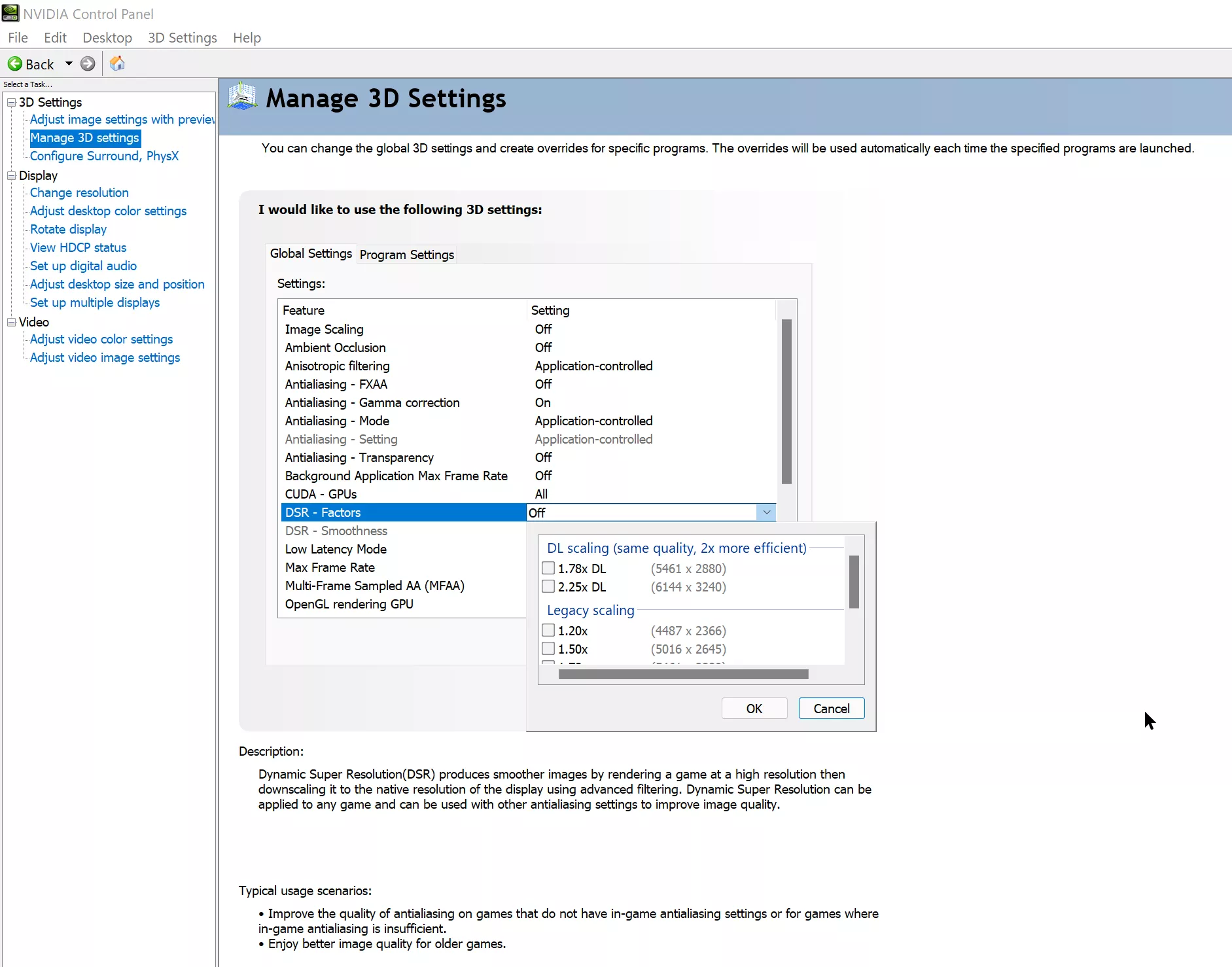Open the Back history dropdown arrow
Image resolution: width=1232 pixels, height=967 pixels.
(x=69, y=64)
